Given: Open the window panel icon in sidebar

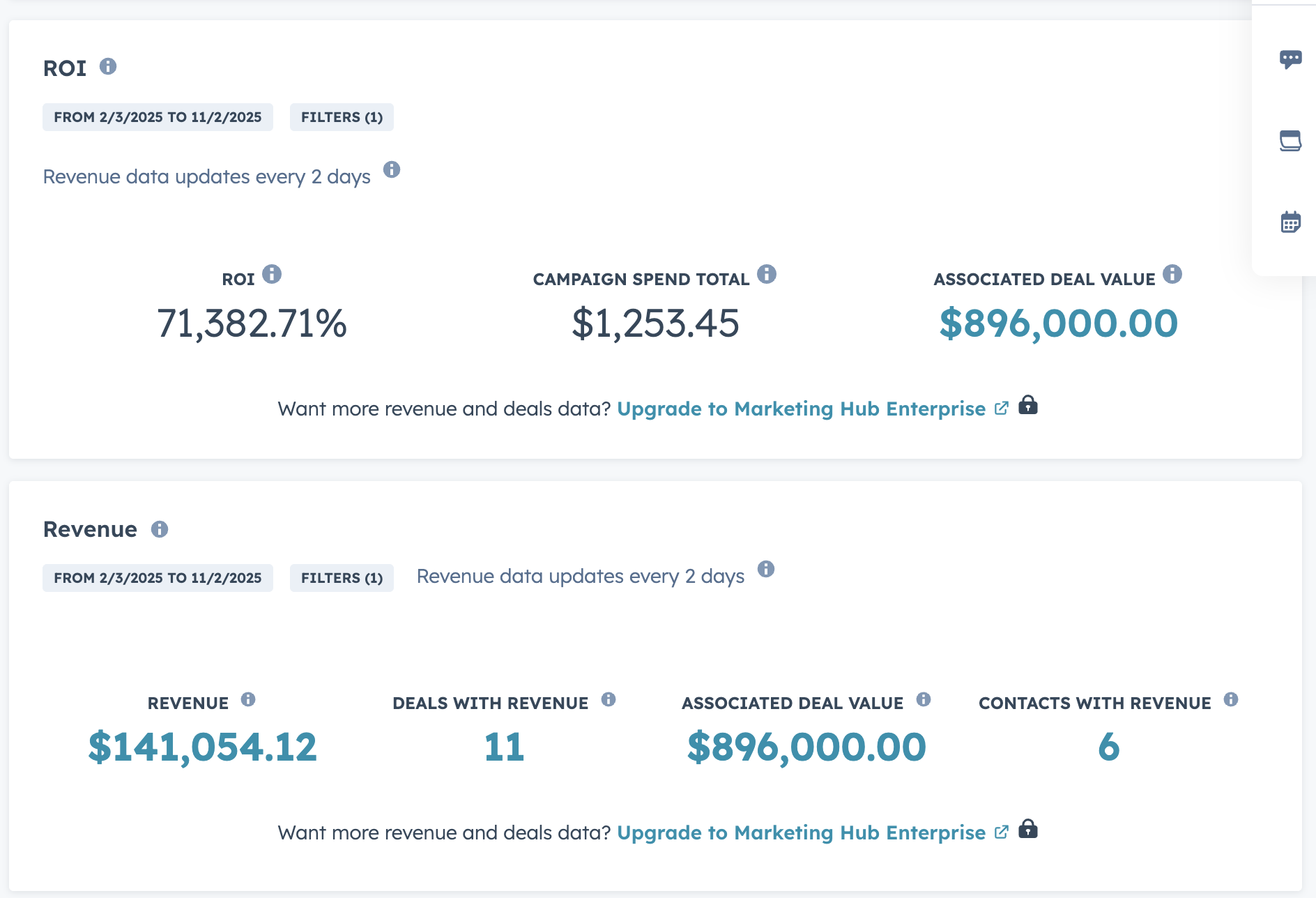Looking at the screenshot, I should tap(1290, 141).
